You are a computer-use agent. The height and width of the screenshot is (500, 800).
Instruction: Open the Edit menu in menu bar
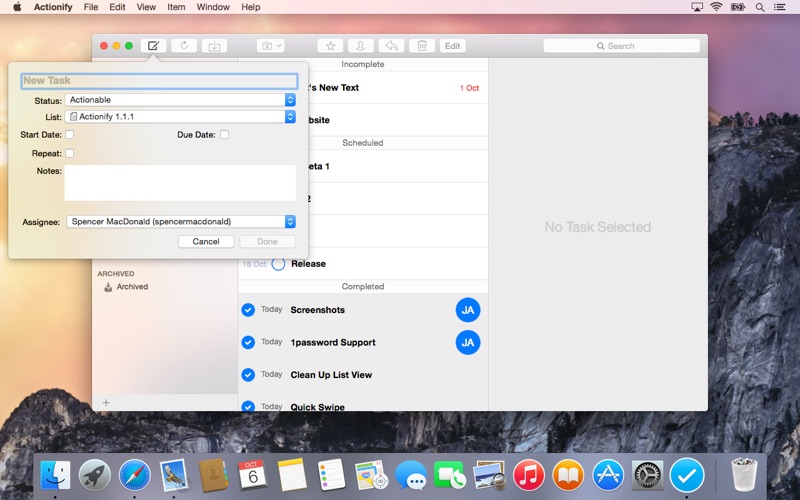click(x=117, y=7)
